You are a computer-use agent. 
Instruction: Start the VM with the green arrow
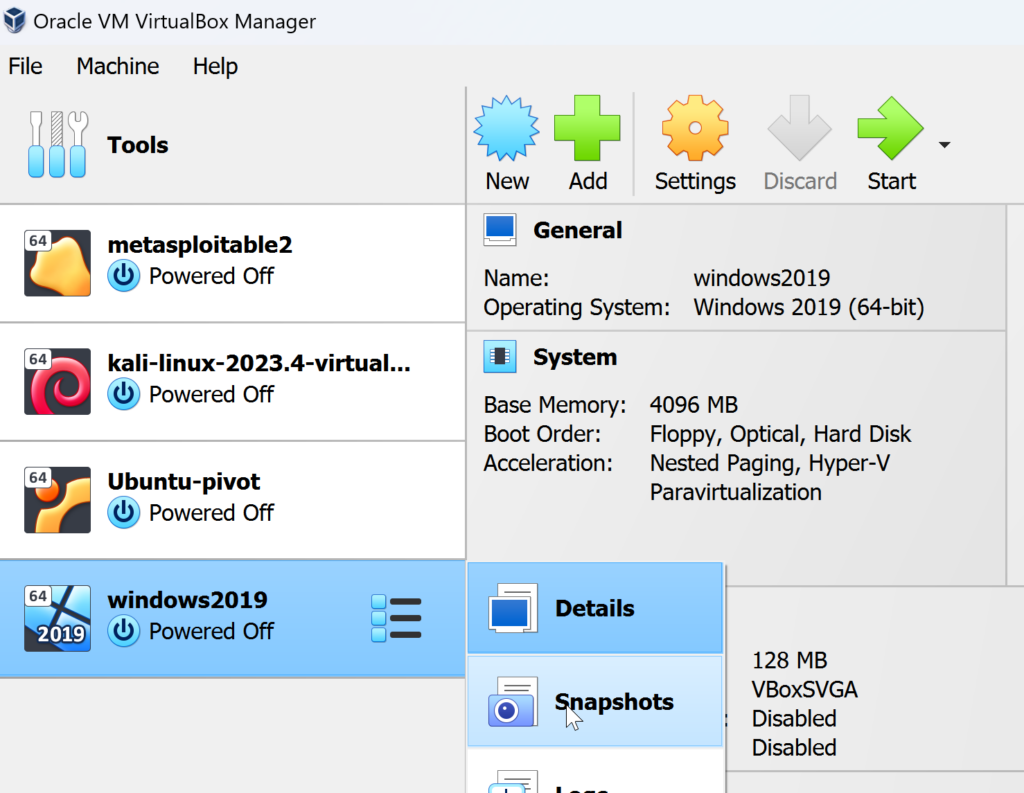coord(891,128)
